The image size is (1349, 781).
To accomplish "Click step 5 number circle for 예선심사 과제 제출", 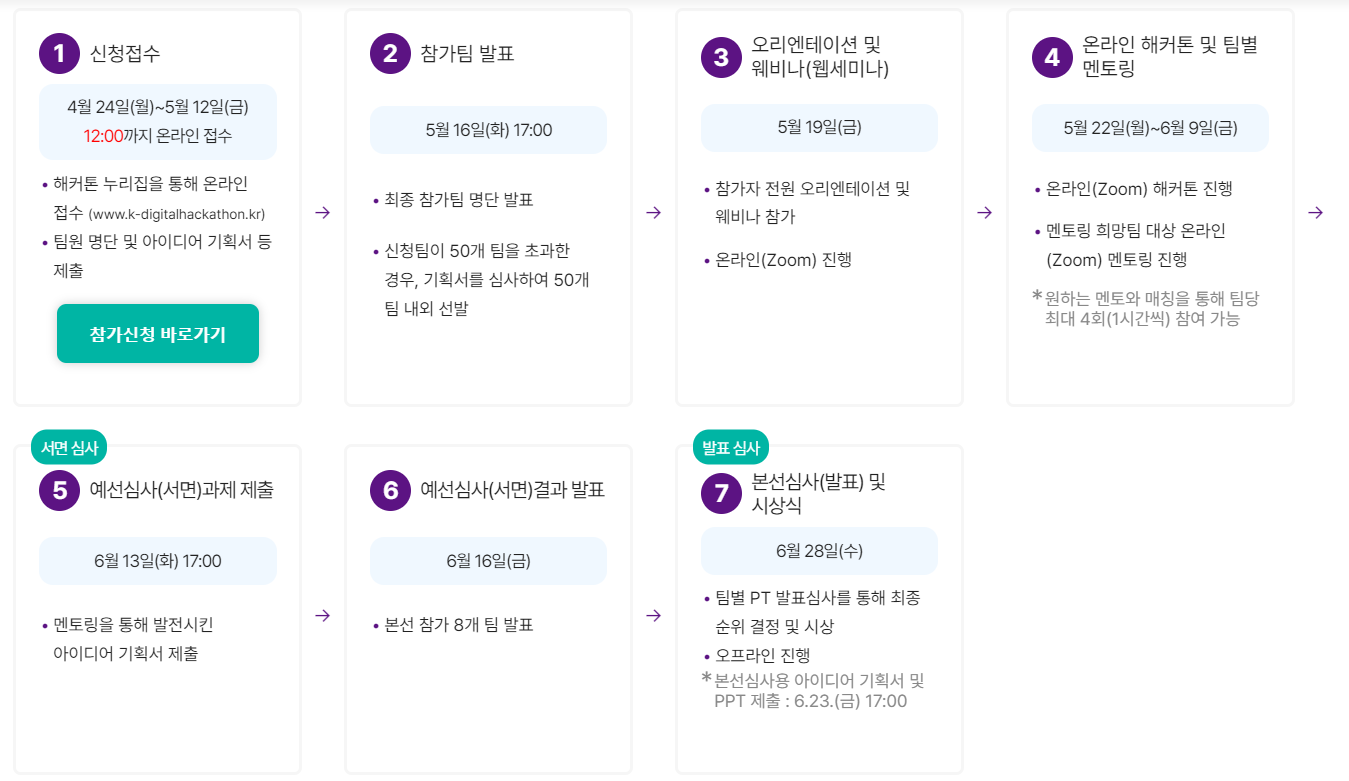I will click(x=59, y=490).
